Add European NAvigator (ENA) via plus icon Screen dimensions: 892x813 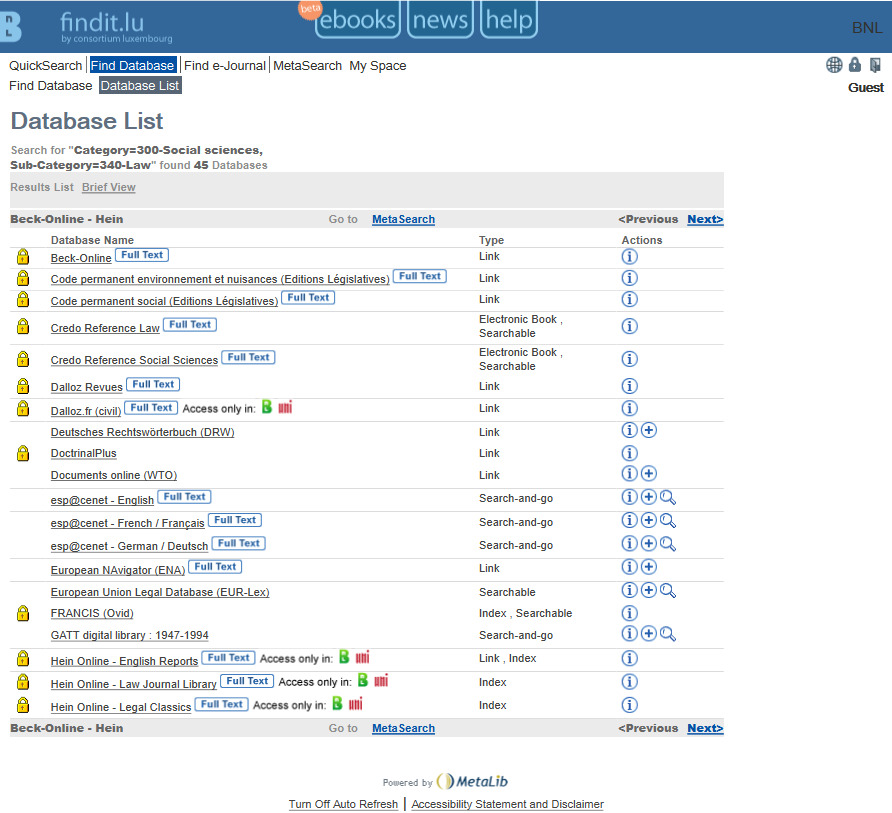click(x=649, y=567)
